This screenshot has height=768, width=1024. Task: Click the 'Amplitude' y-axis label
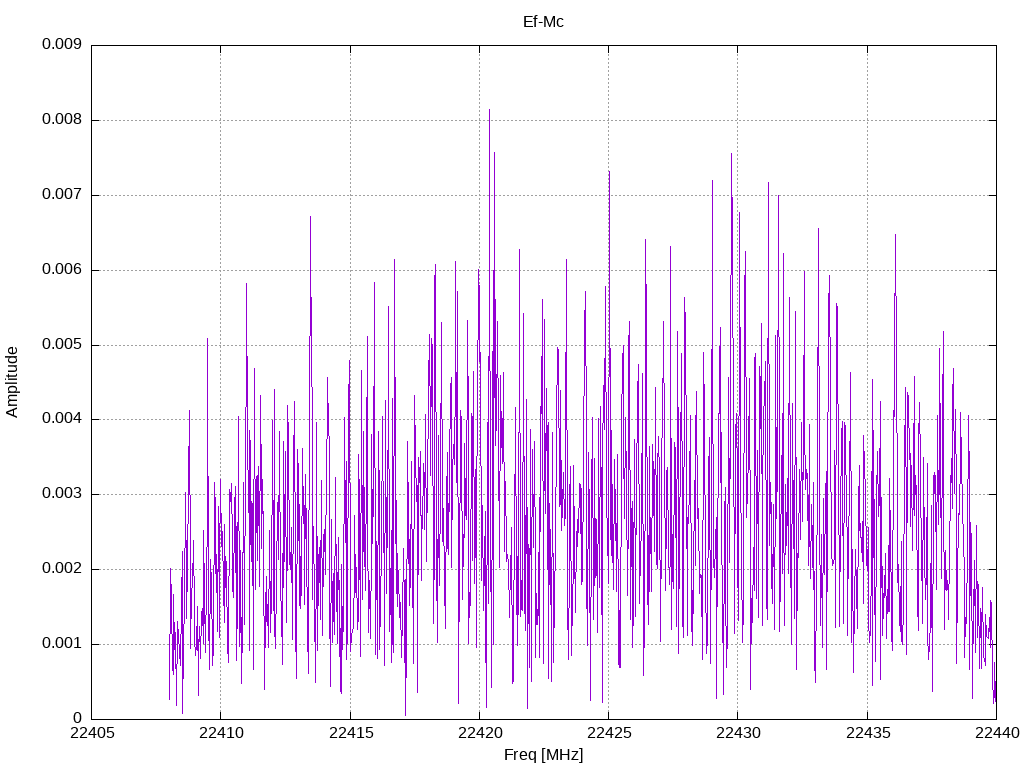[x=12, y=382]
